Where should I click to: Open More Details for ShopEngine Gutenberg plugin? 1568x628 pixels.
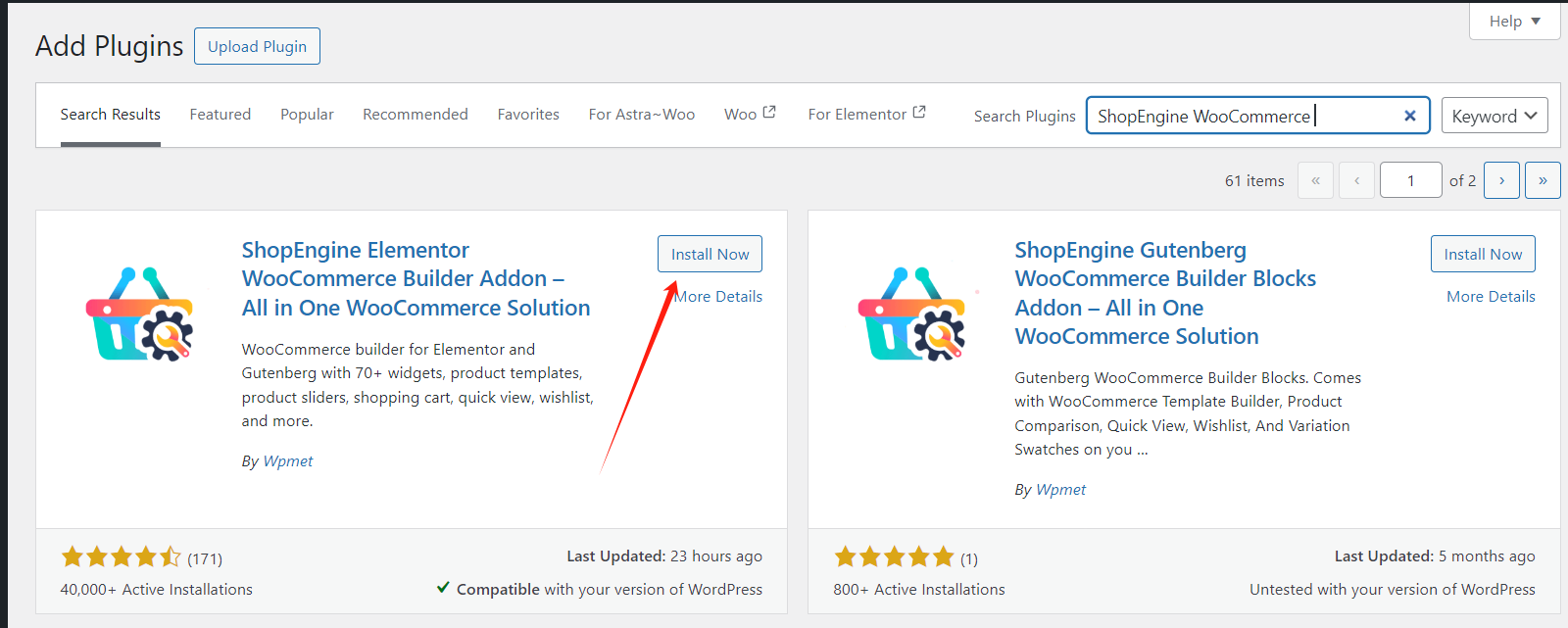1491,296
